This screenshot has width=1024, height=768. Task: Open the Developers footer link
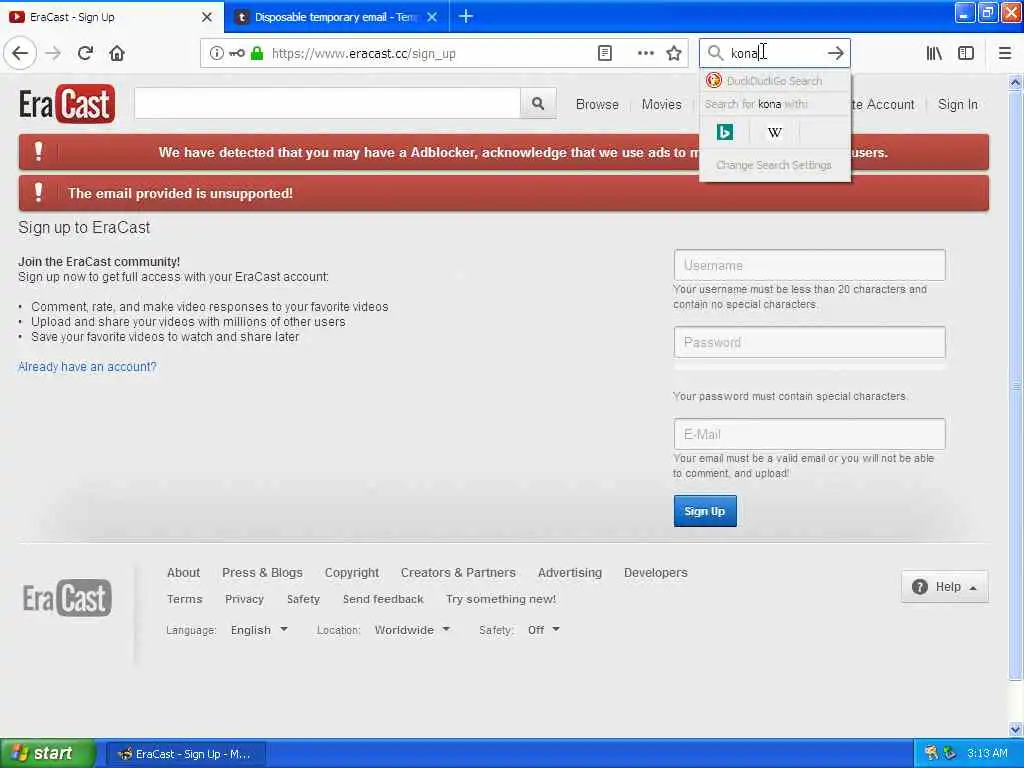click(x=656, y=573)
